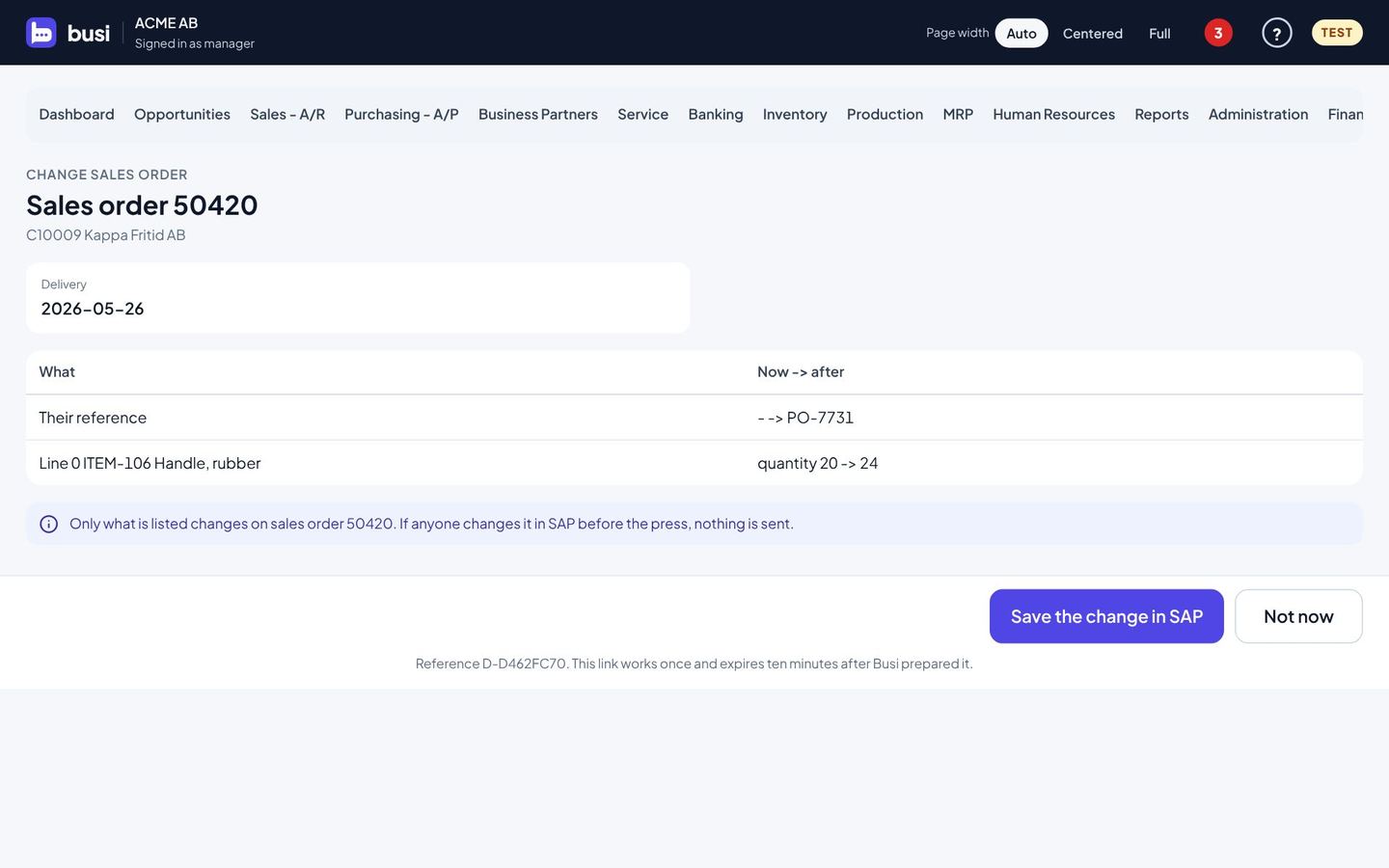This screenshot has height=868, width=1389.
Task: Click the ACME AB company name
Action: pyautogui.click(x=166, y=23)
